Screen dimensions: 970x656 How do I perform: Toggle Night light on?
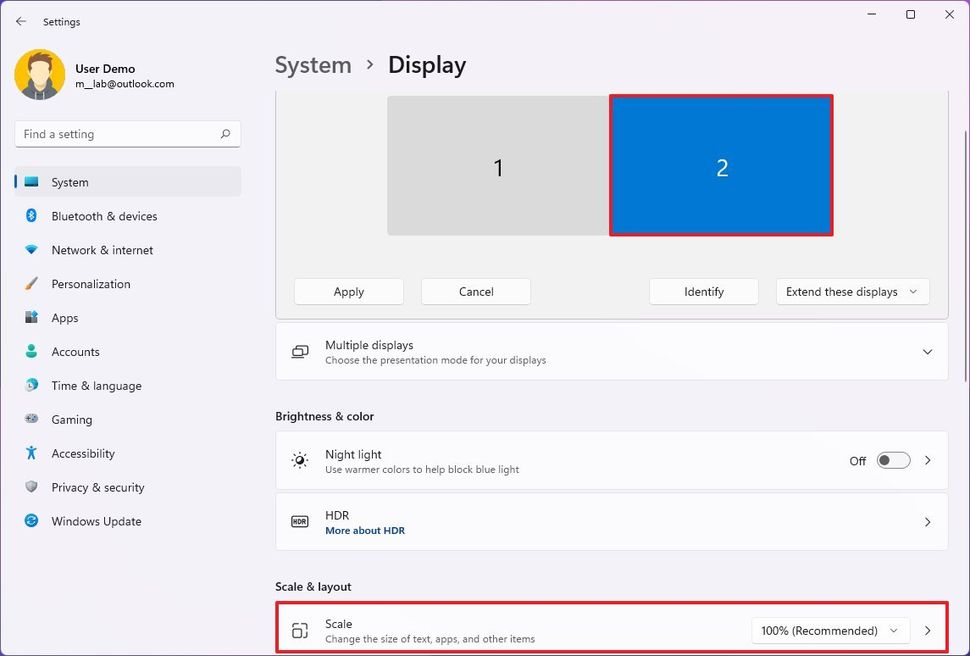pyautogui.click(x=892, y=460)
